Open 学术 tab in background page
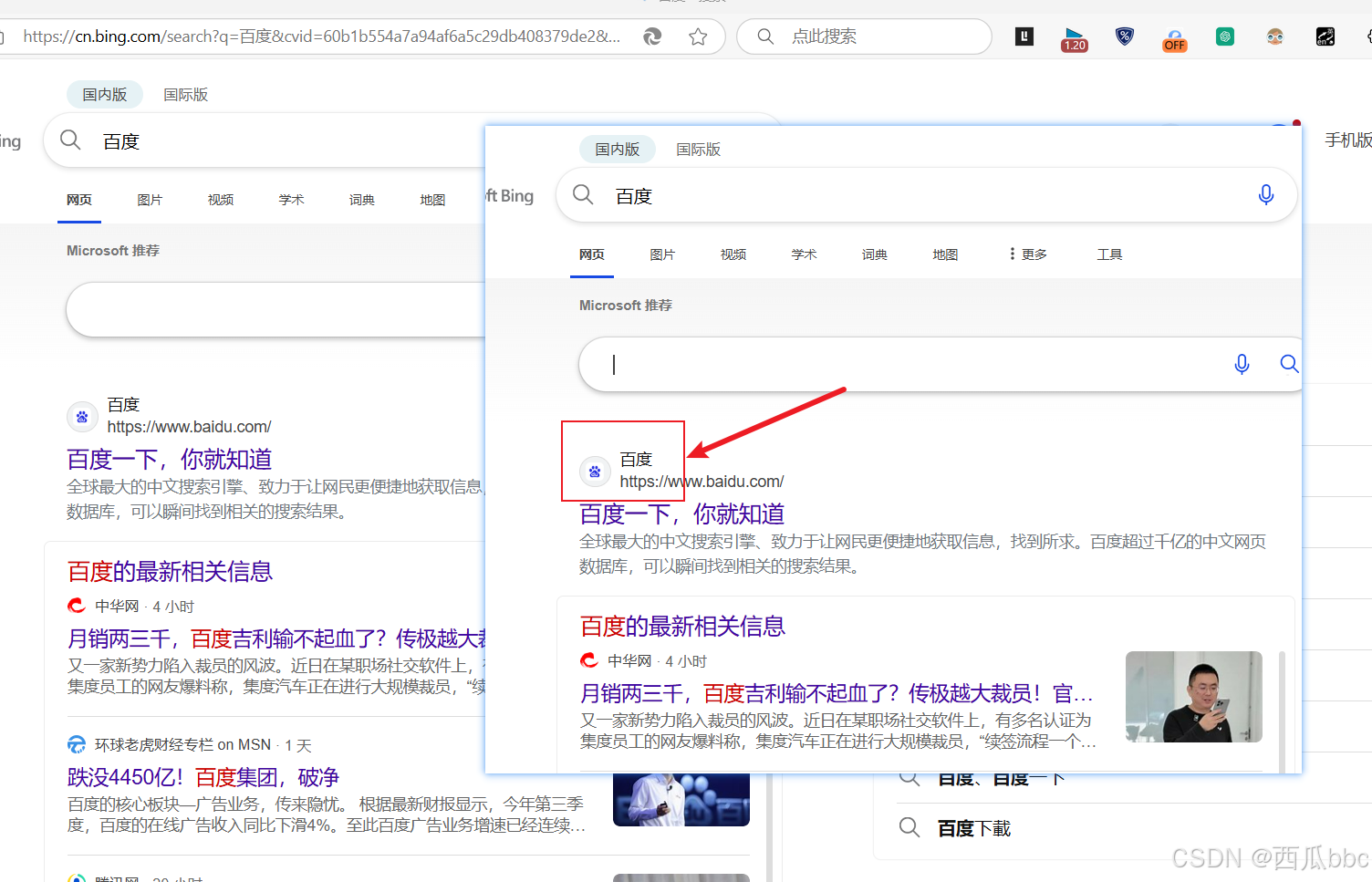1372x882 pixels. [291, 200]
